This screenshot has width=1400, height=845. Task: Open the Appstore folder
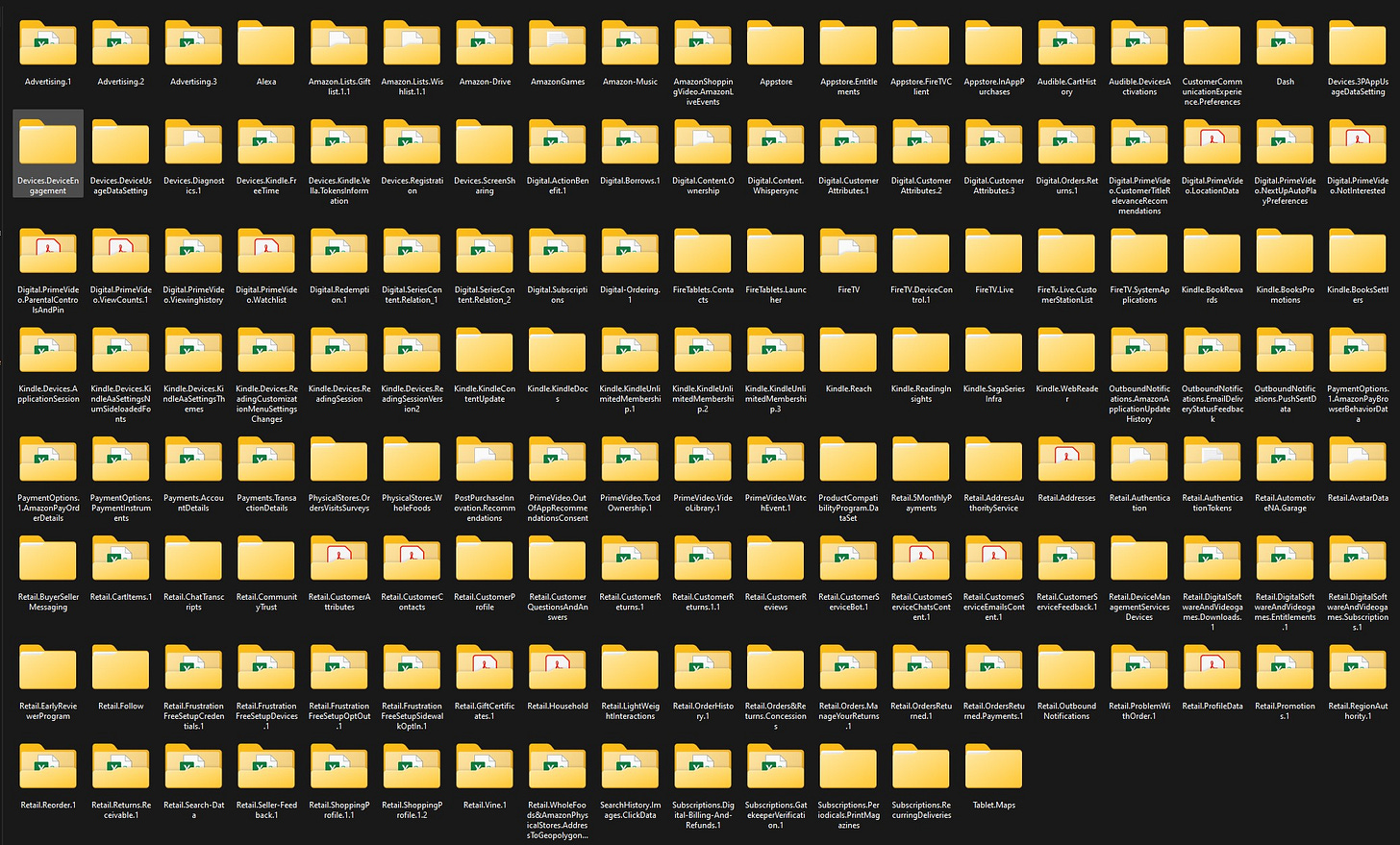(x=776, y=45)
